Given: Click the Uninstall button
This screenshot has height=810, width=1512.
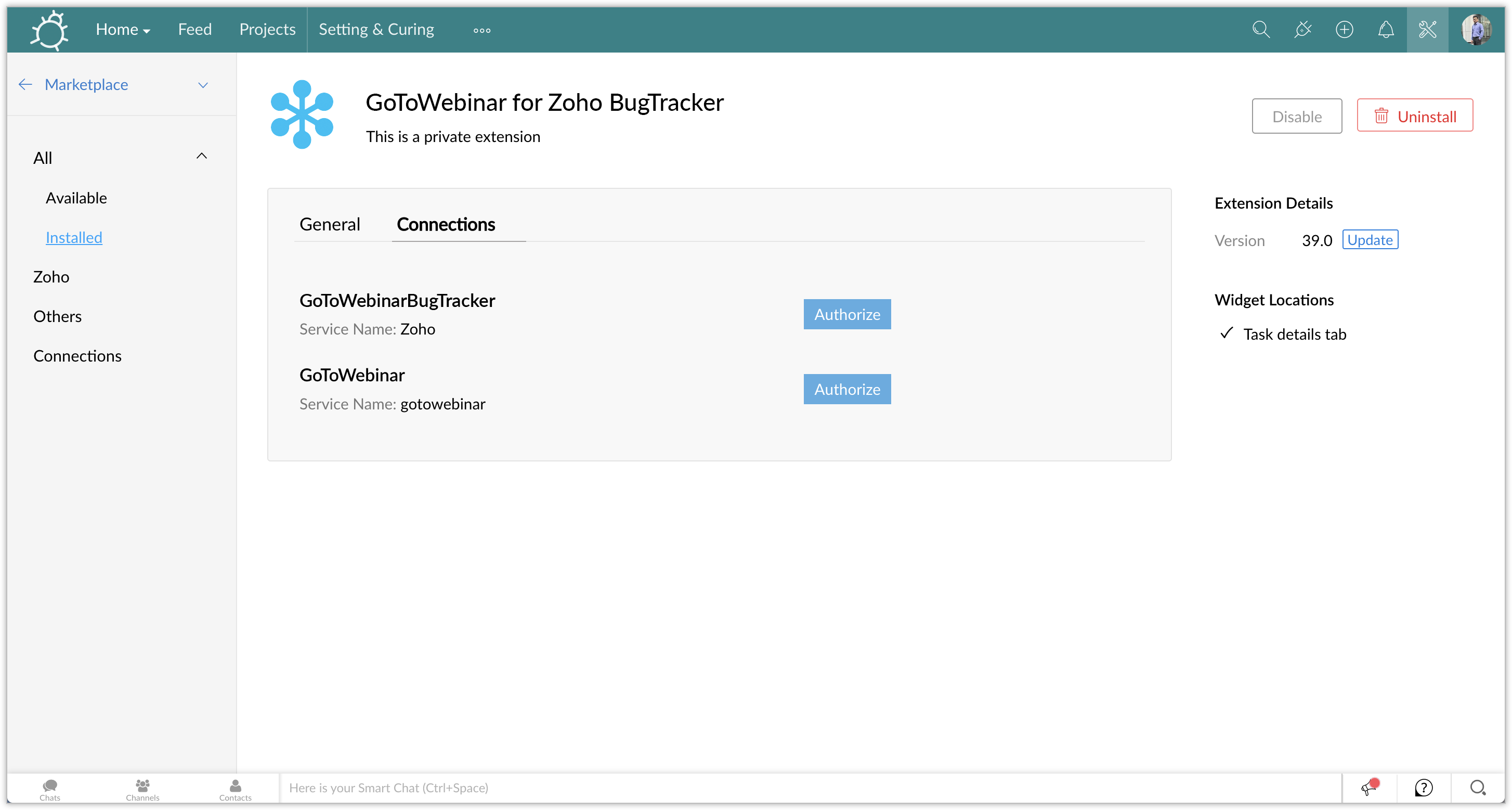Looking at the screenshot, I should click(1415, 115).
